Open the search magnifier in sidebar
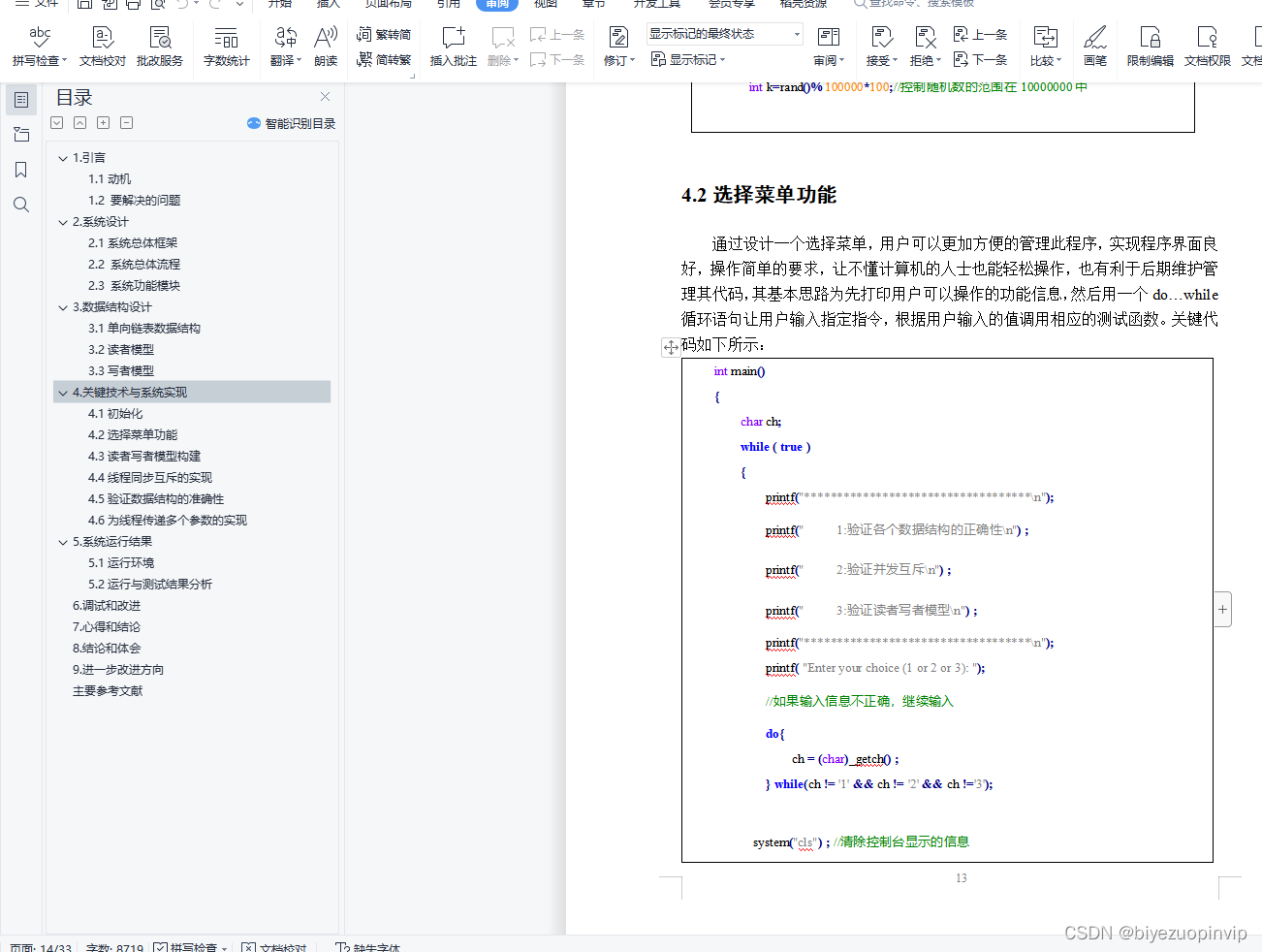This screenshot has width=1262, height=952. point(21,205)
